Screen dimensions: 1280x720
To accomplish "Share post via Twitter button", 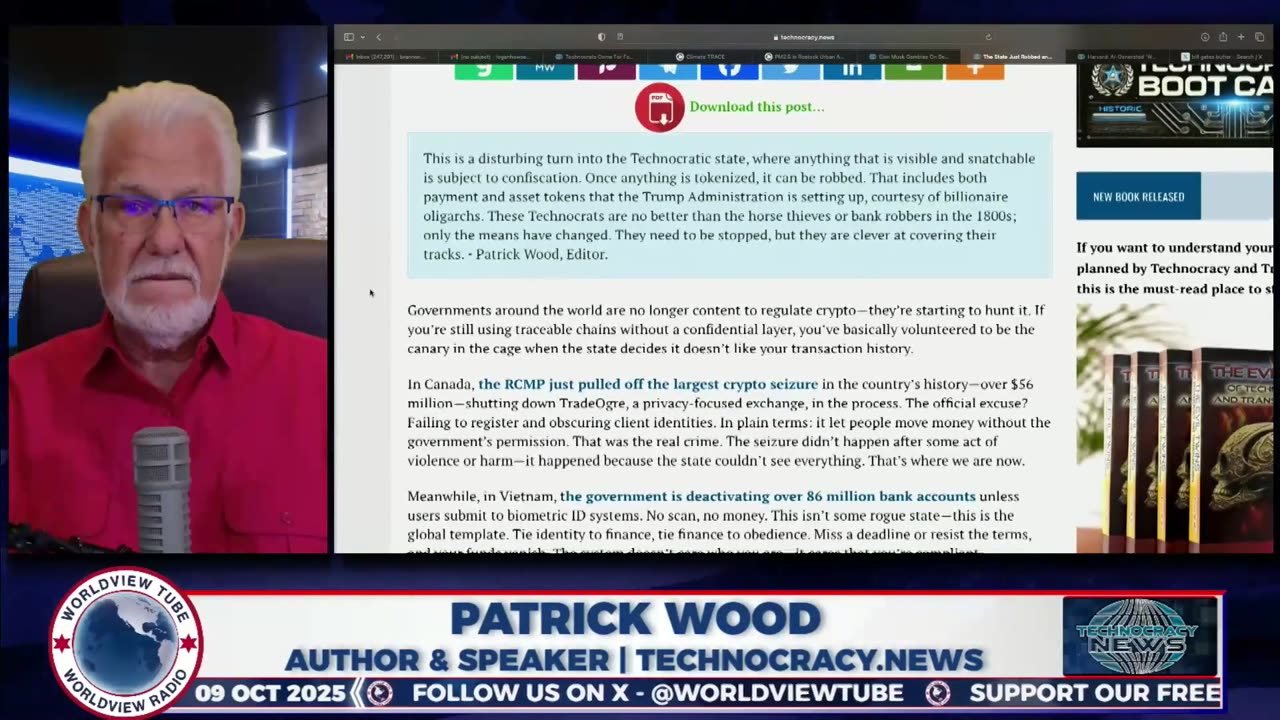I will 791,71.
